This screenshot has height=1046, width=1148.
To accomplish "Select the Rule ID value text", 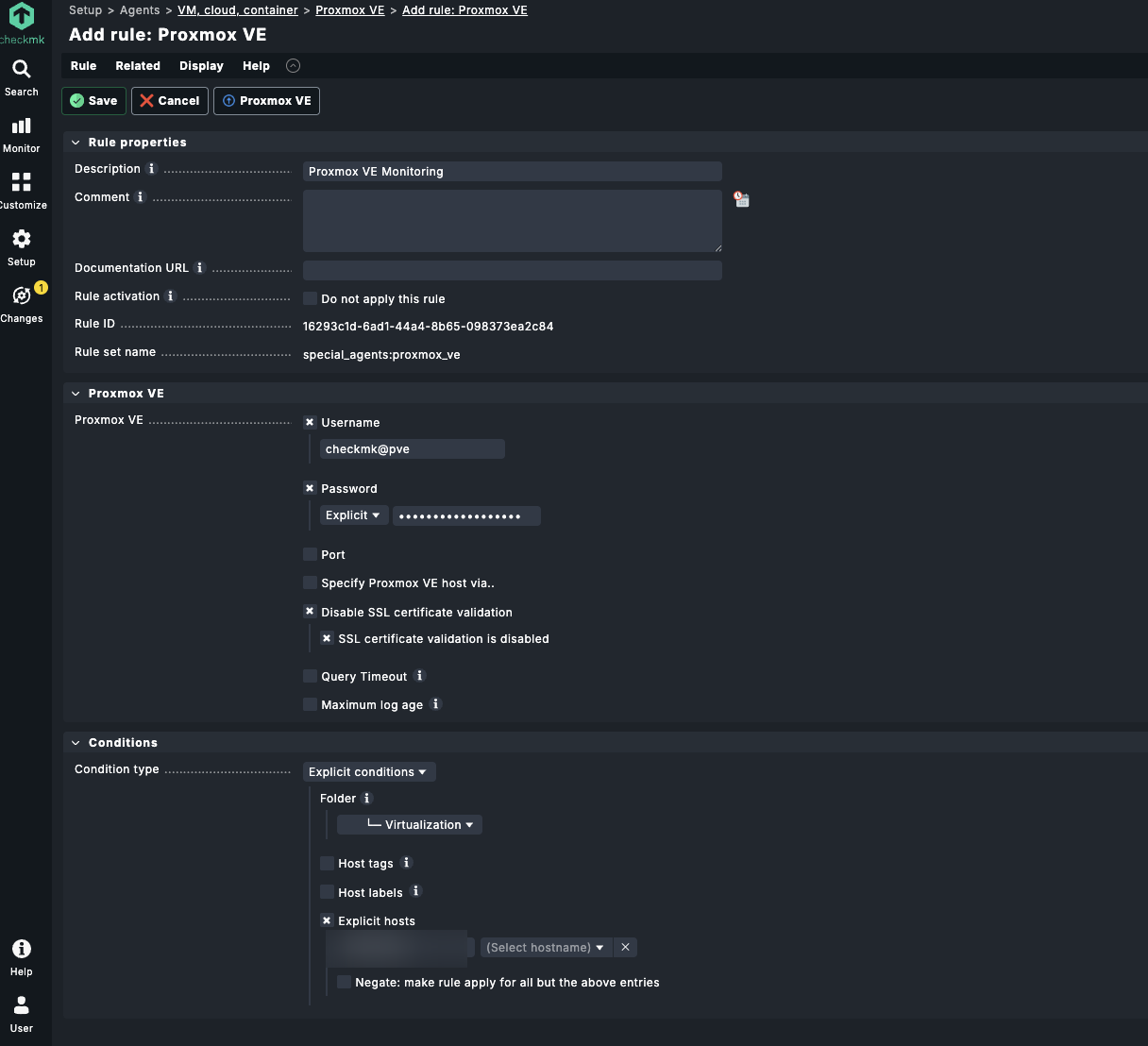I will tap(429, 327).
